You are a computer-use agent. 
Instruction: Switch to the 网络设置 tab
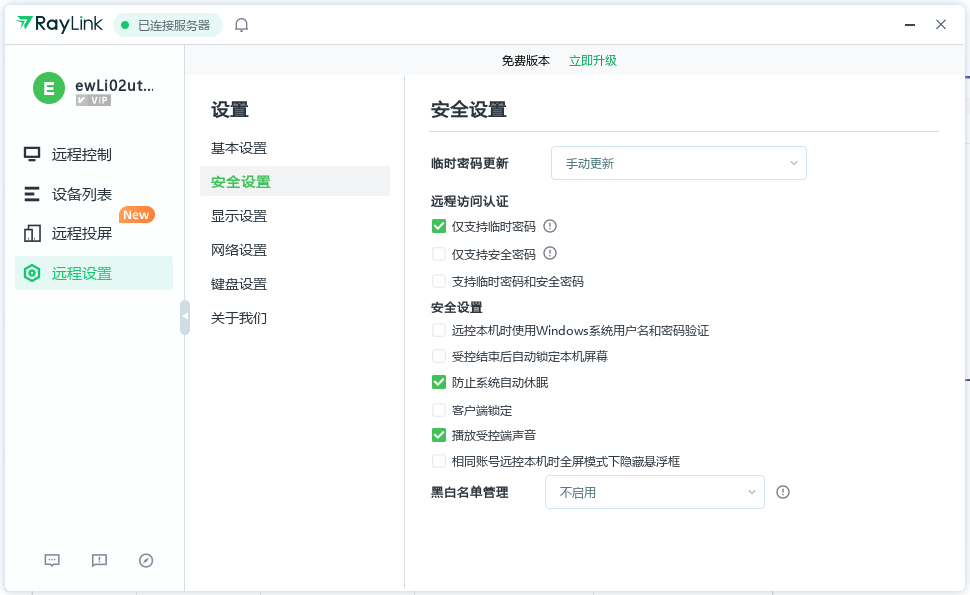[239, 250]
